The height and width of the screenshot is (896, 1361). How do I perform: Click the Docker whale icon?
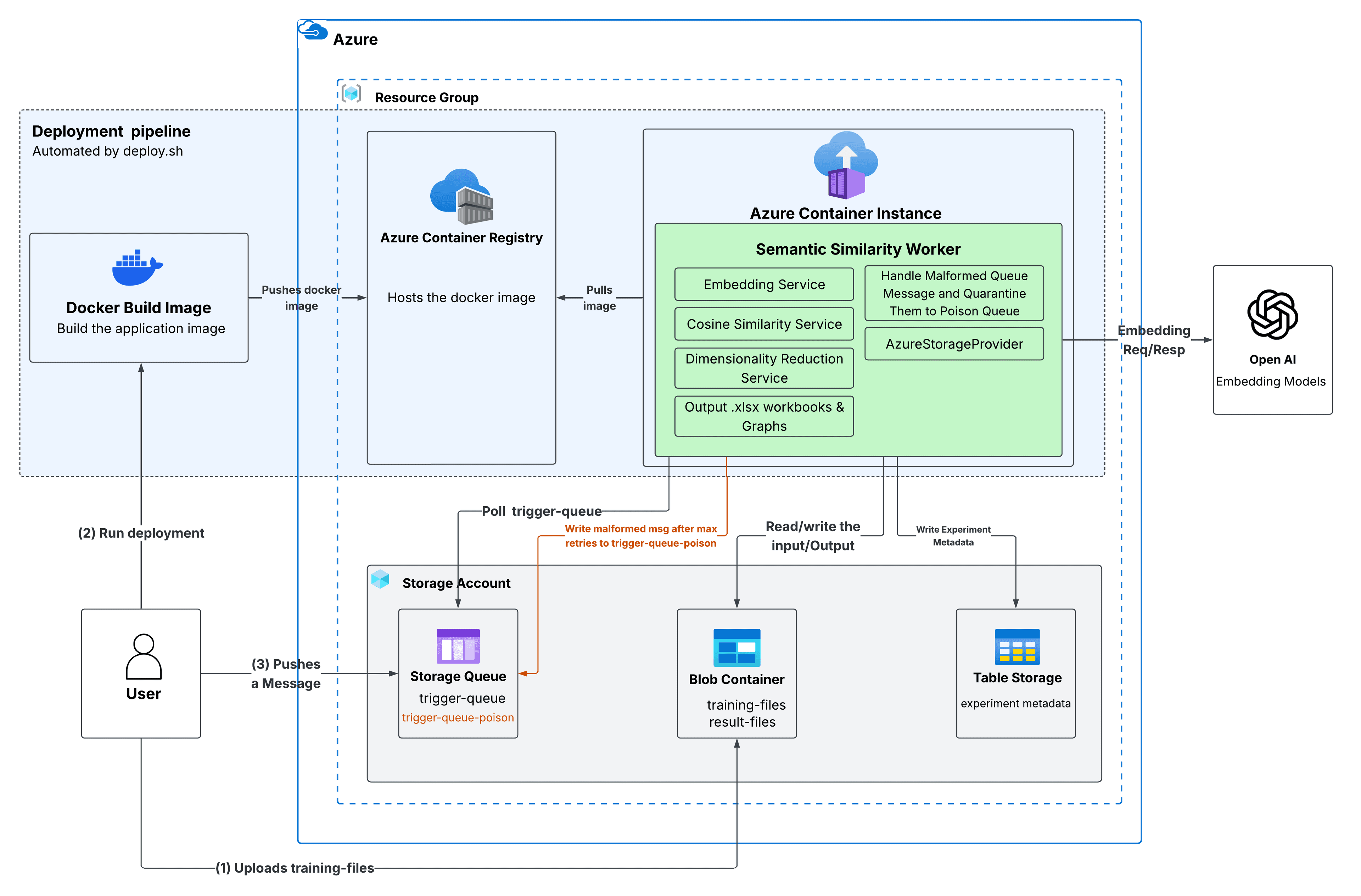[137, 267]
